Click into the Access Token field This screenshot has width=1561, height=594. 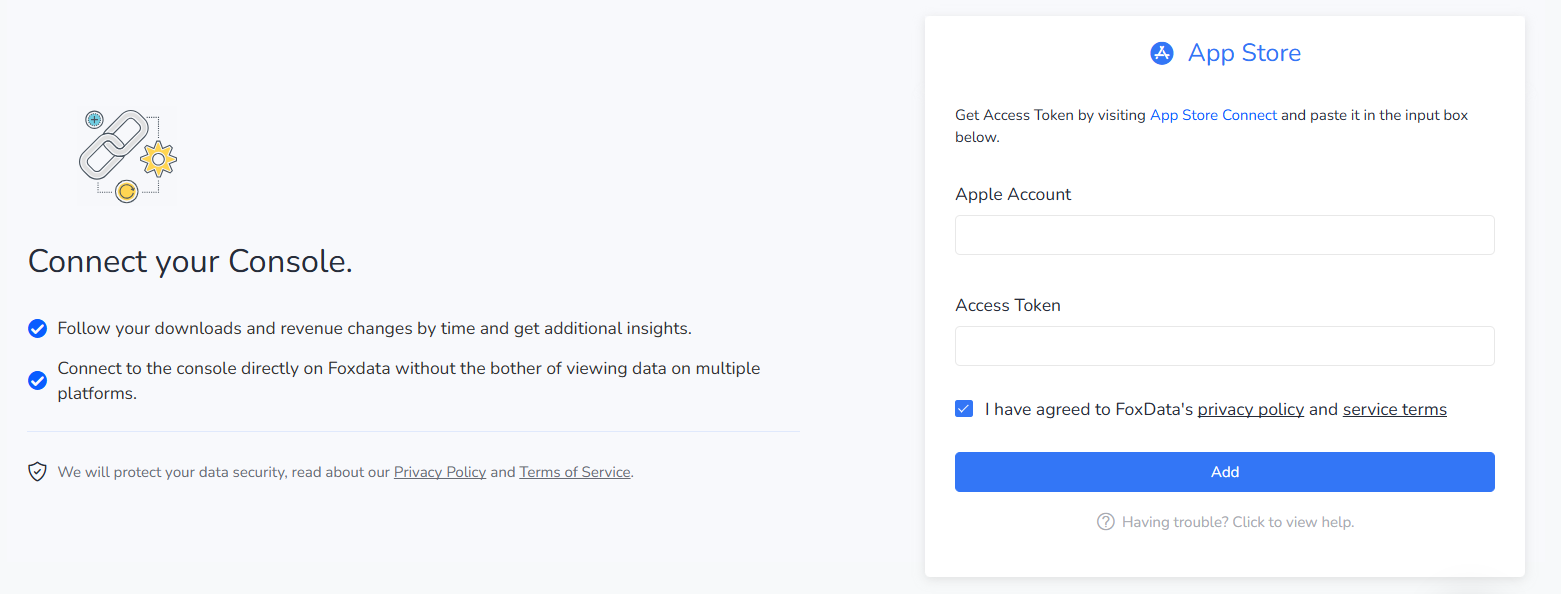click(1224, 346)
